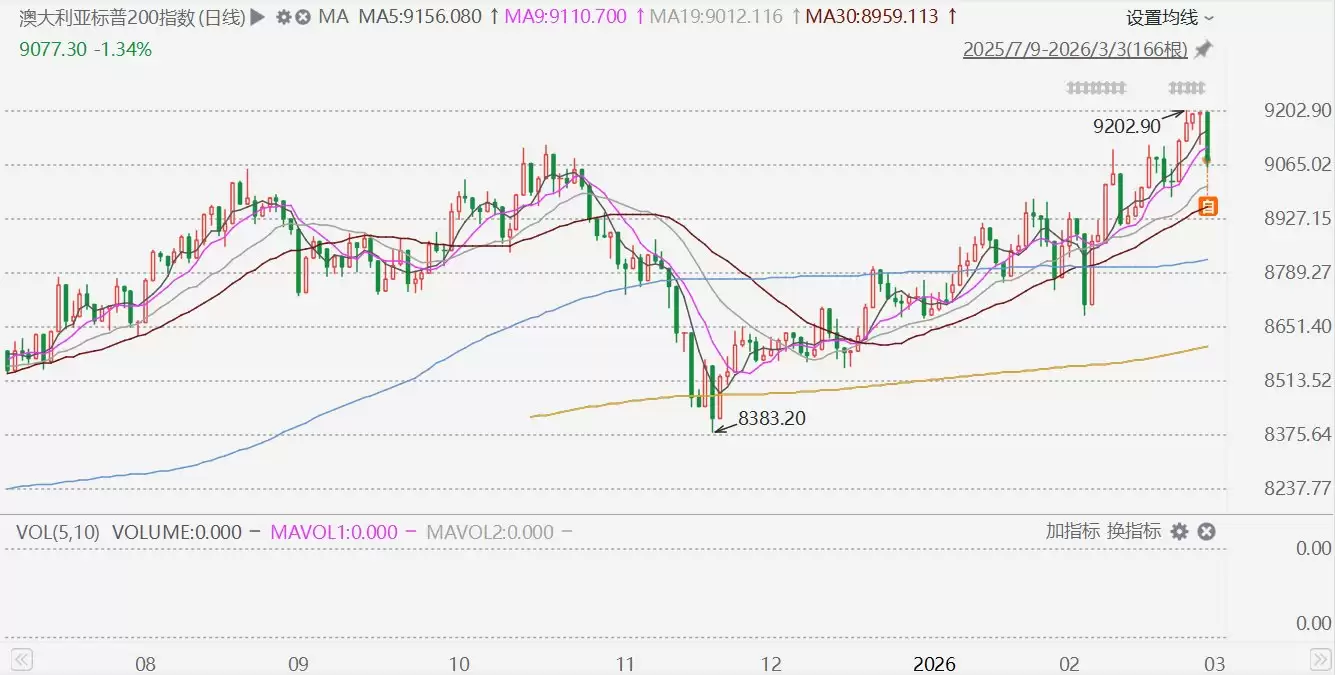Click 换指标 to change indicator
The image size is (1335, 675).
pyautogui.click(x=1134, y=532)
